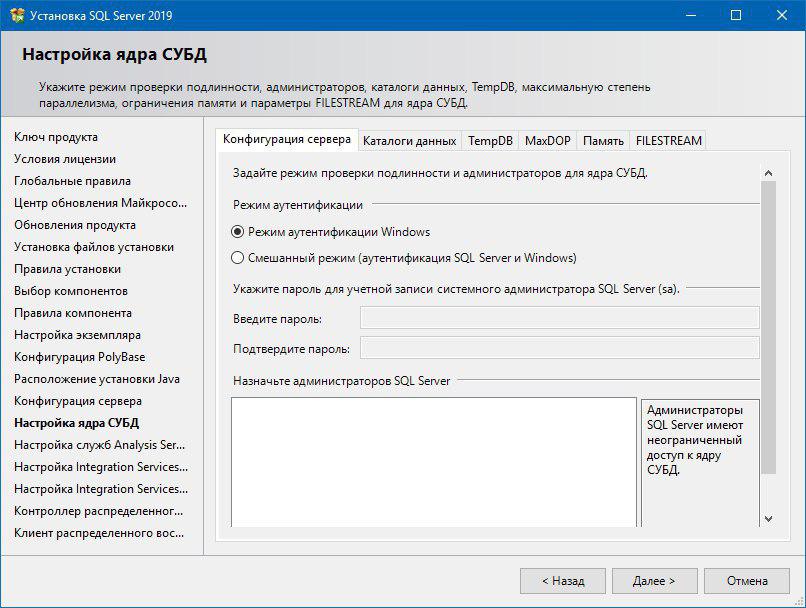Image resolution: width=806 pixels, height=608 pixels.
Task: Select the Конфигурация сервера tab
Action: point(286,140)
